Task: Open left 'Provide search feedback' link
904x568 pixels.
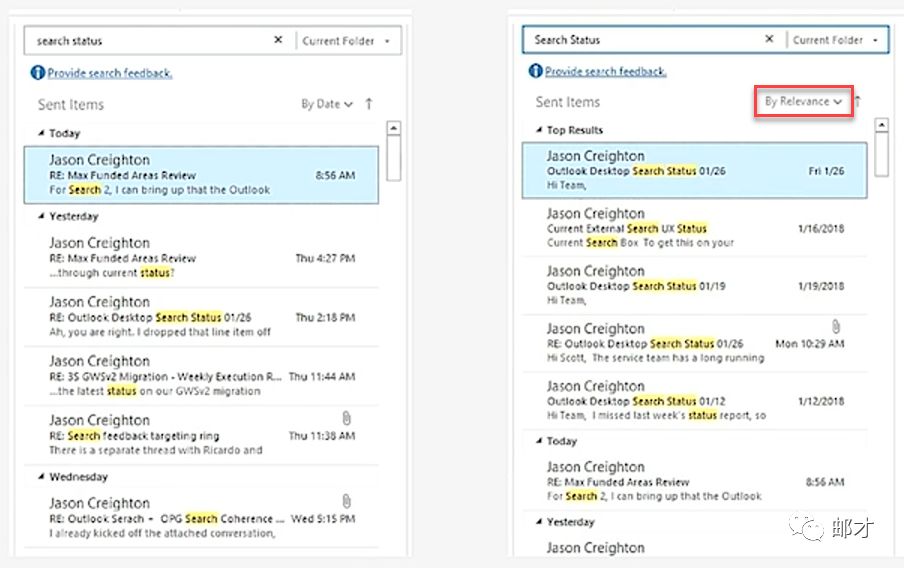Action: pyautogui.click(x=110, y=73)
